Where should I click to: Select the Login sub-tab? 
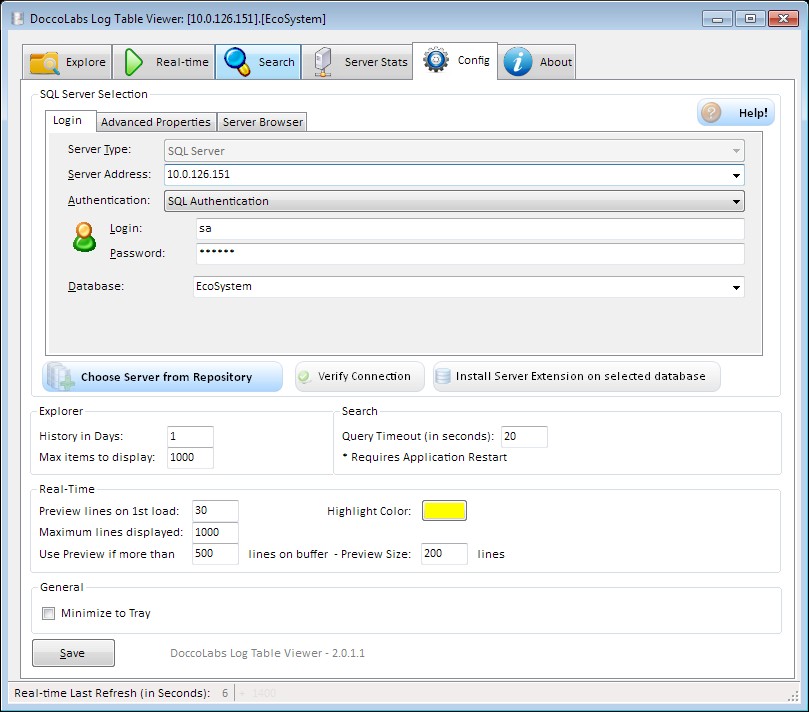click(x=70, y=121)
